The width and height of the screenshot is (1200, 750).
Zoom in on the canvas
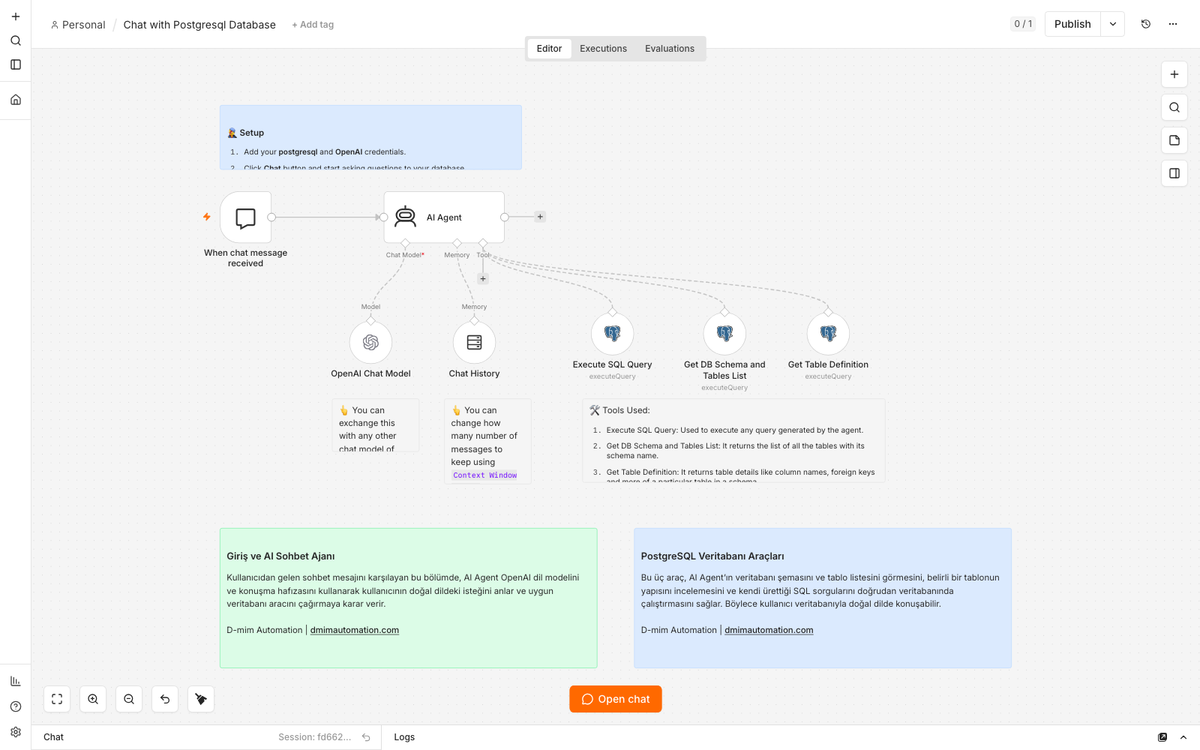point(93,699)
